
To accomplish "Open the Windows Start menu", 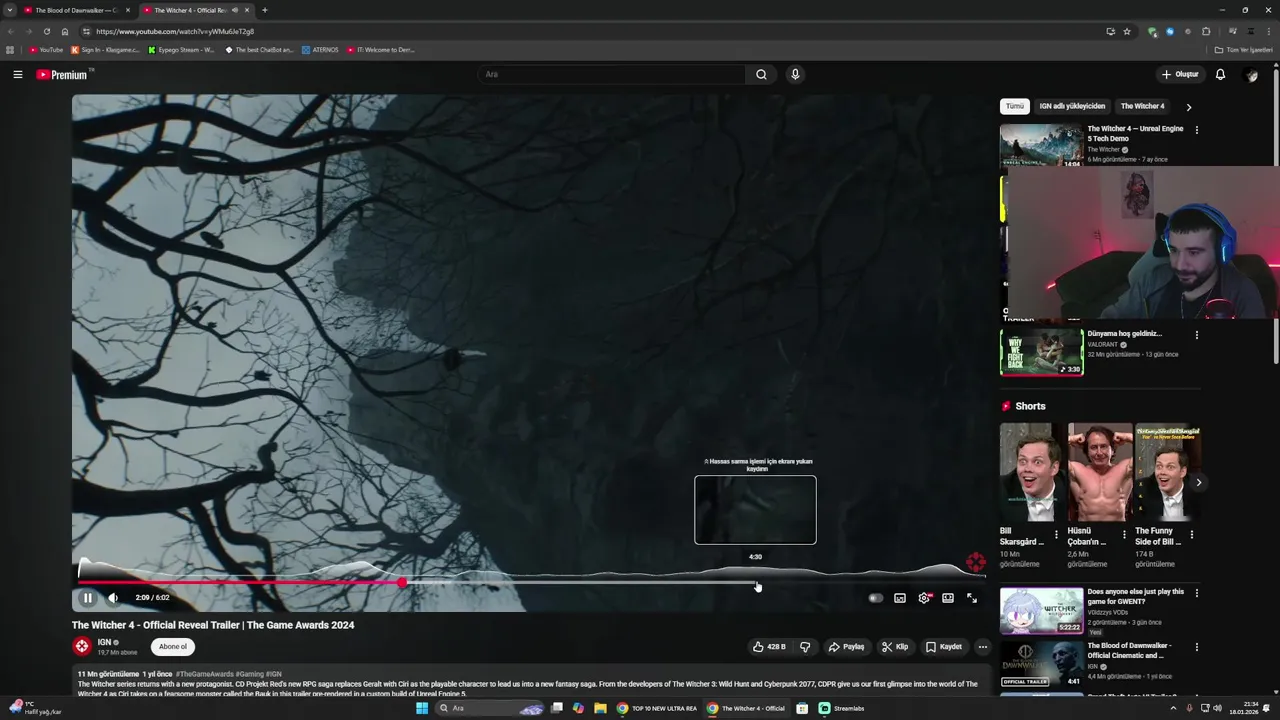I will [x=422, y=708].
